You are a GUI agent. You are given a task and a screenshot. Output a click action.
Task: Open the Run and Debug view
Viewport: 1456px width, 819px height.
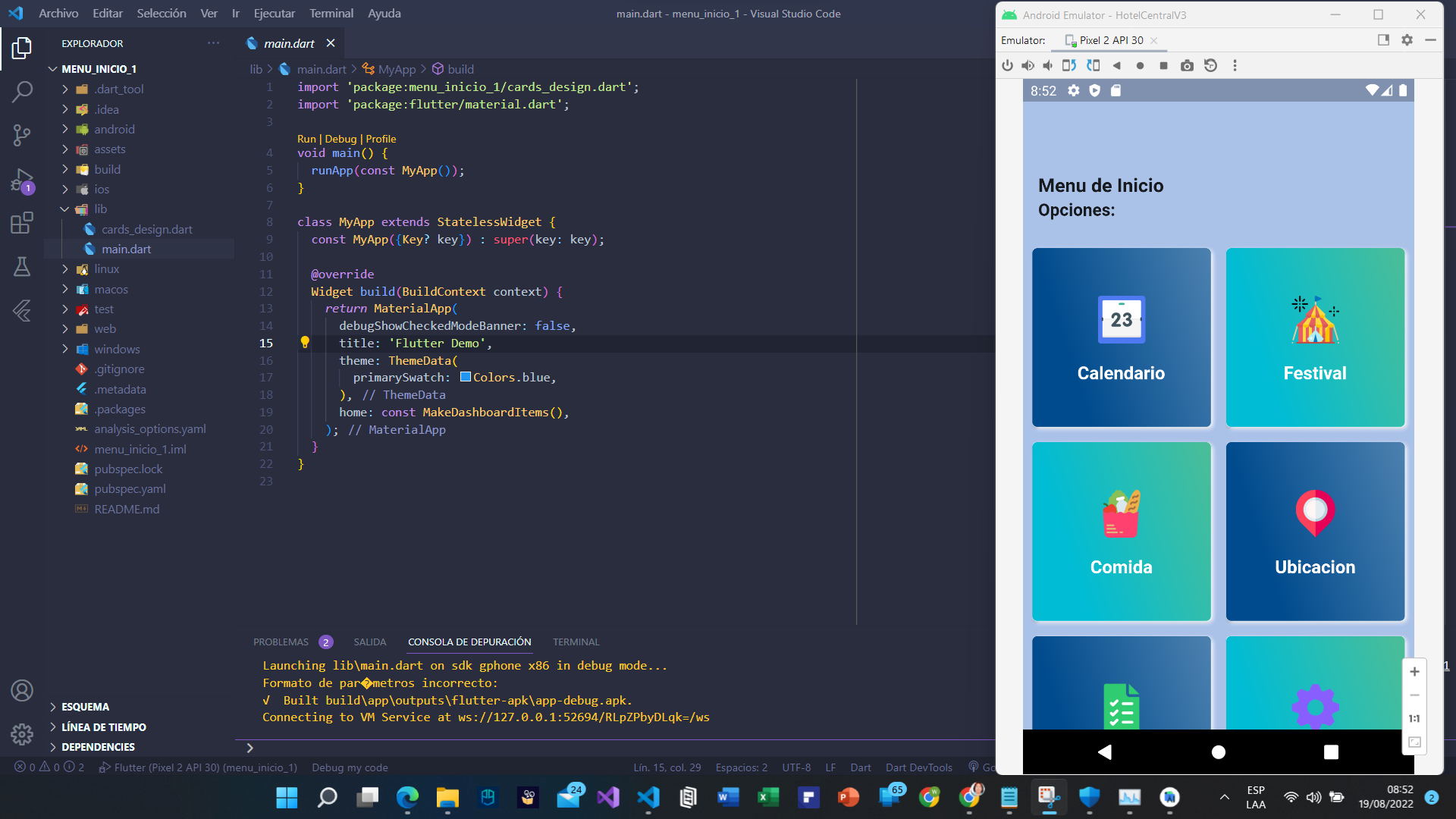(x=22, y=180)
